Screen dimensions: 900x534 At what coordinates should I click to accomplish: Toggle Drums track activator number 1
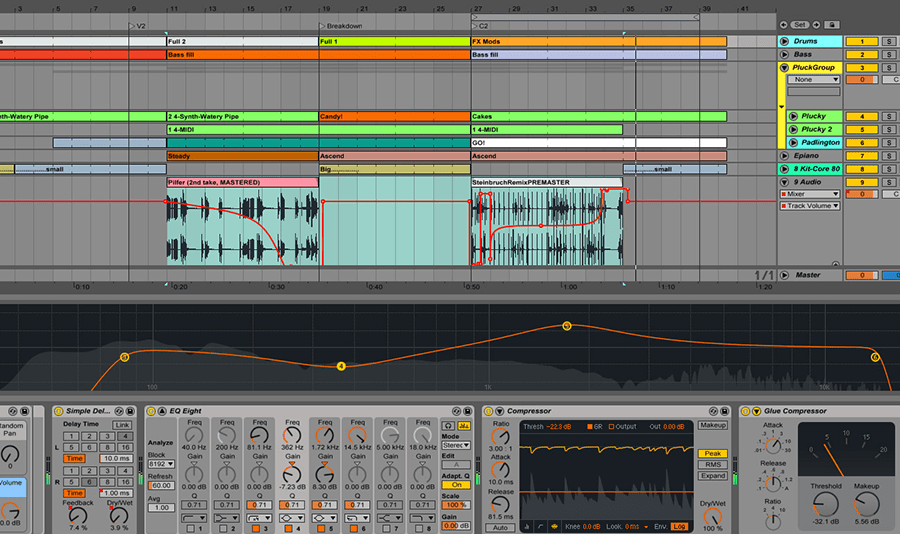click(x=862, y=41)
